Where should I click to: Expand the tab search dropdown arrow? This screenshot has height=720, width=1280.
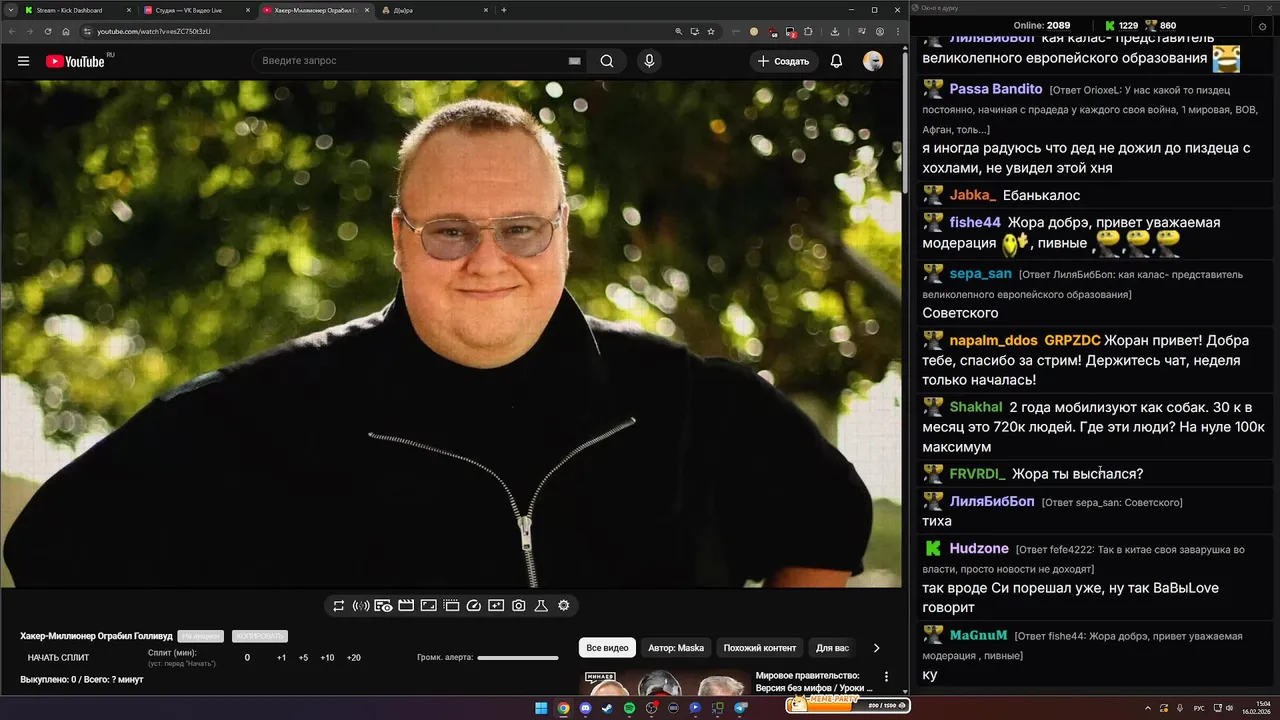coord(9,10)
